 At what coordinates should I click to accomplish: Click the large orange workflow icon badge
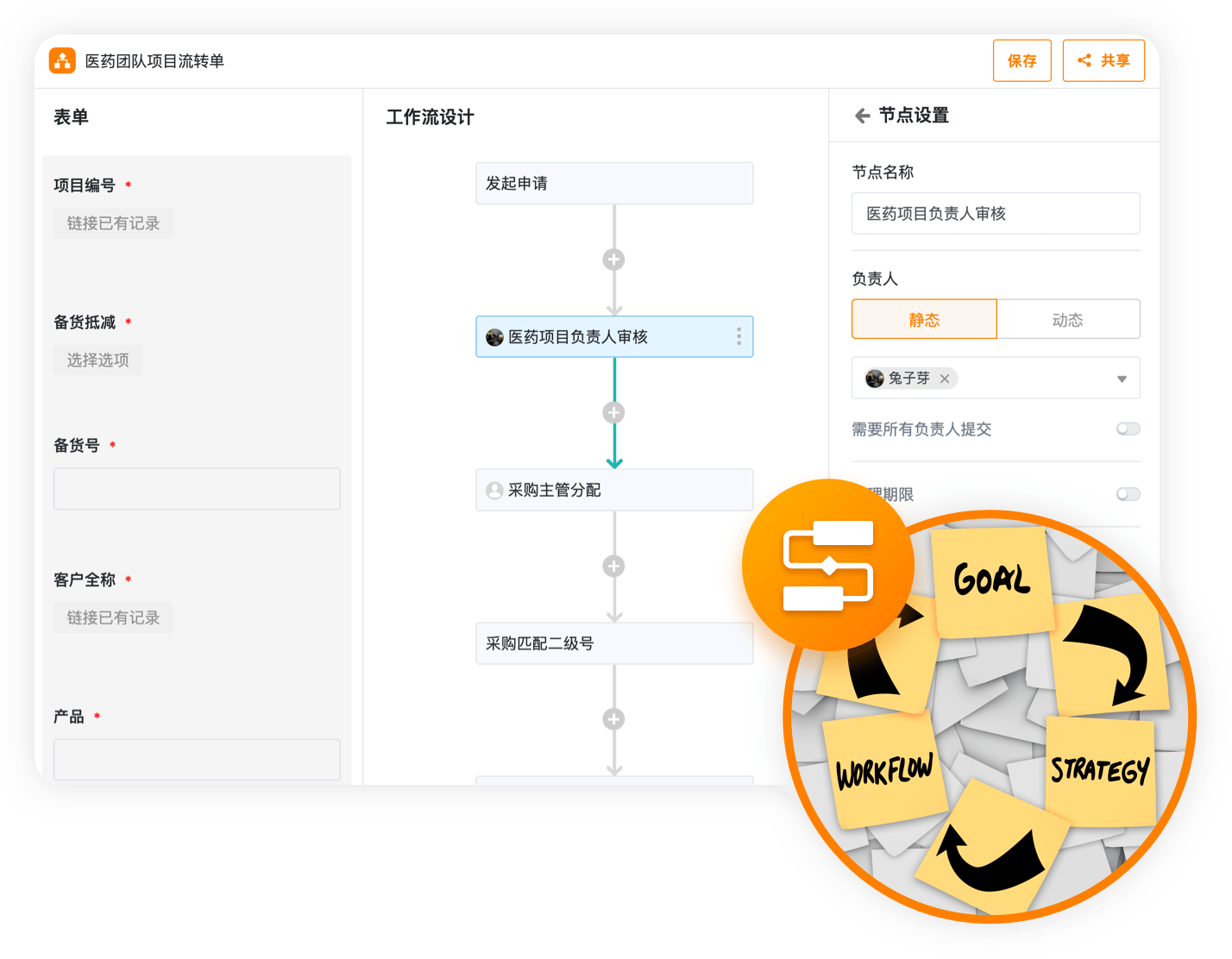(827, 566)
